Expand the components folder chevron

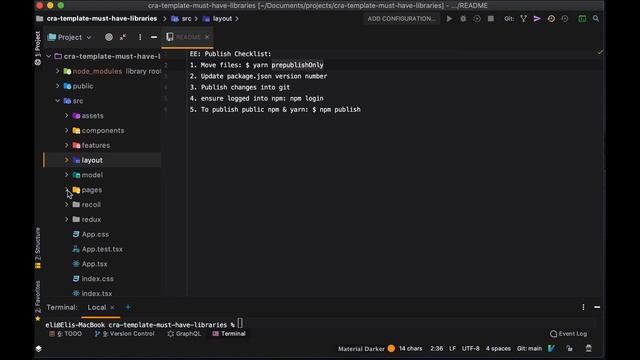(67, 130)
